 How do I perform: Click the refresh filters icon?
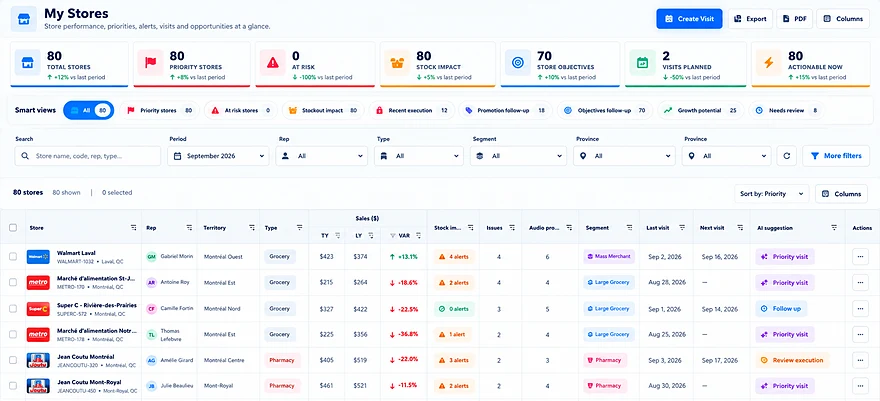click(786, 156)
